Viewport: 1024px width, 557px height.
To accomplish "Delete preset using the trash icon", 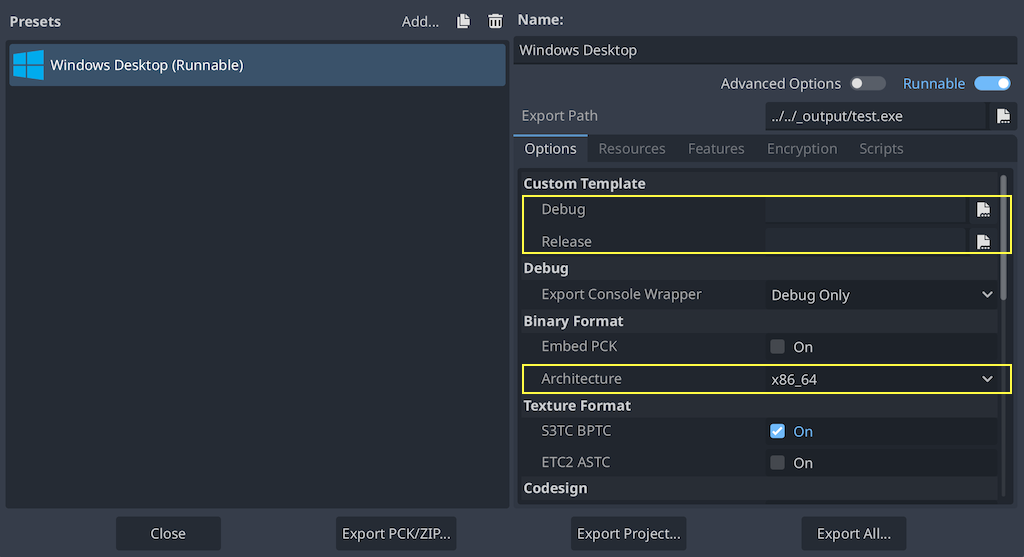I will coord(495,21).
